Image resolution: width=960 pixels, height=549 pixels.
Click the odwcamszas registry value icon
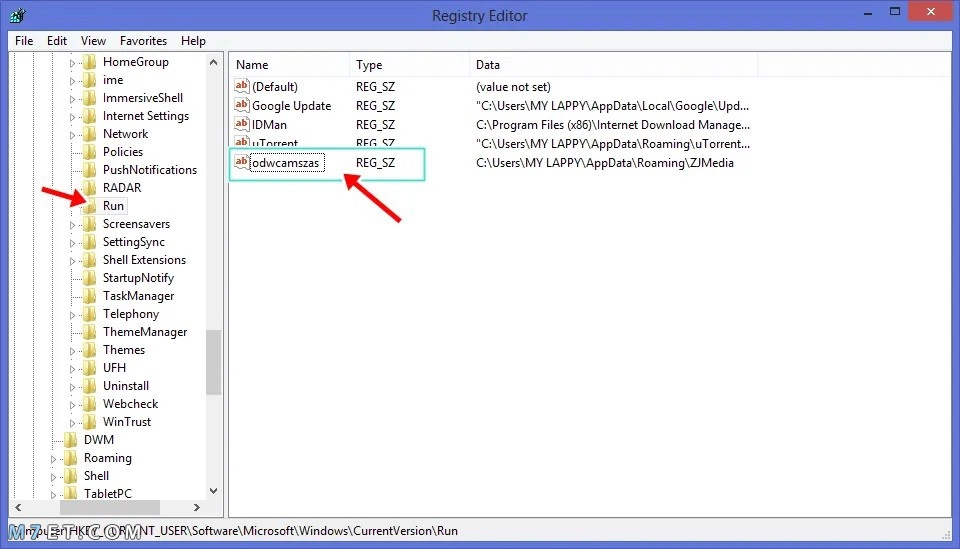click(x=242, y=162)
